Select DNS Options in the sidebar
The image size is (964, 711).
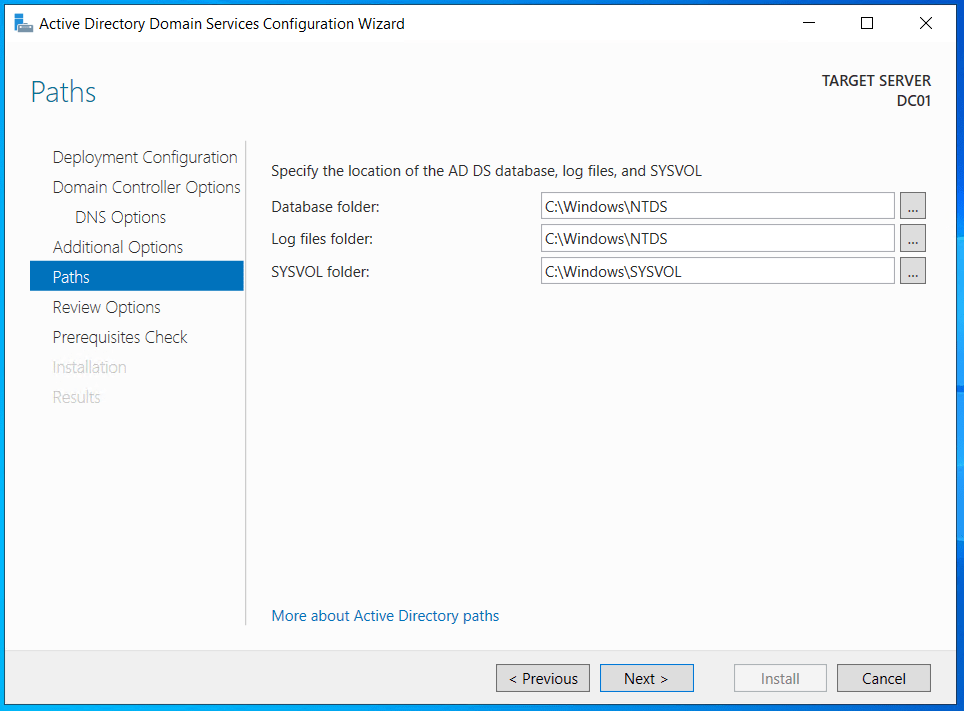120,217
